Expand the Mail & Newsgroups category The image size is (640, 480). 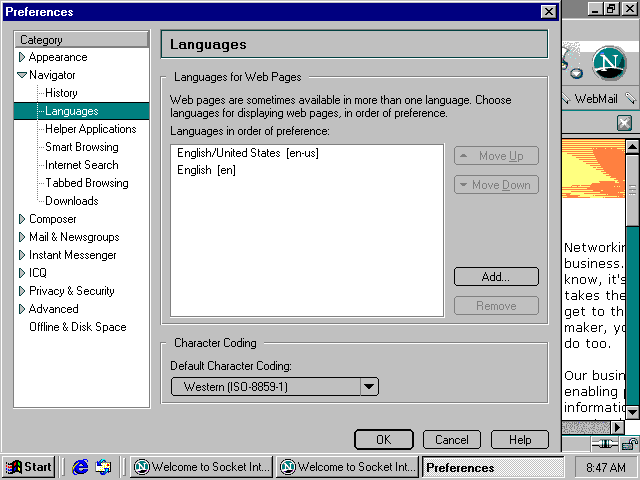tap(22, 237)
